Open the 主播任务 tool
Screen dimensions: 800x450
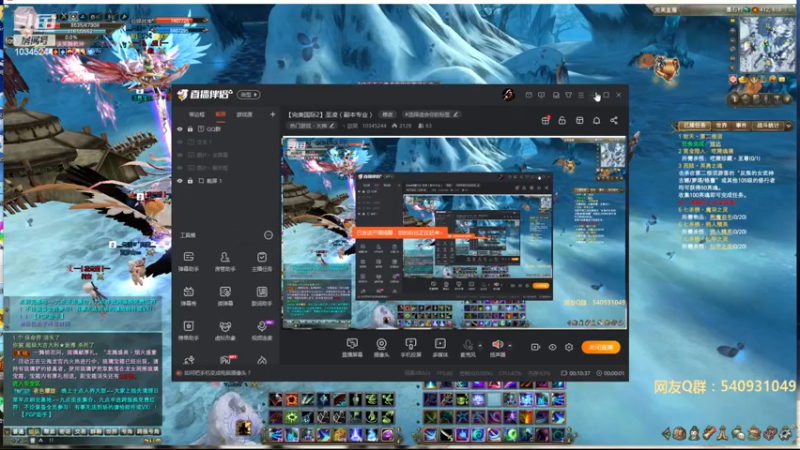pos(262,261)
